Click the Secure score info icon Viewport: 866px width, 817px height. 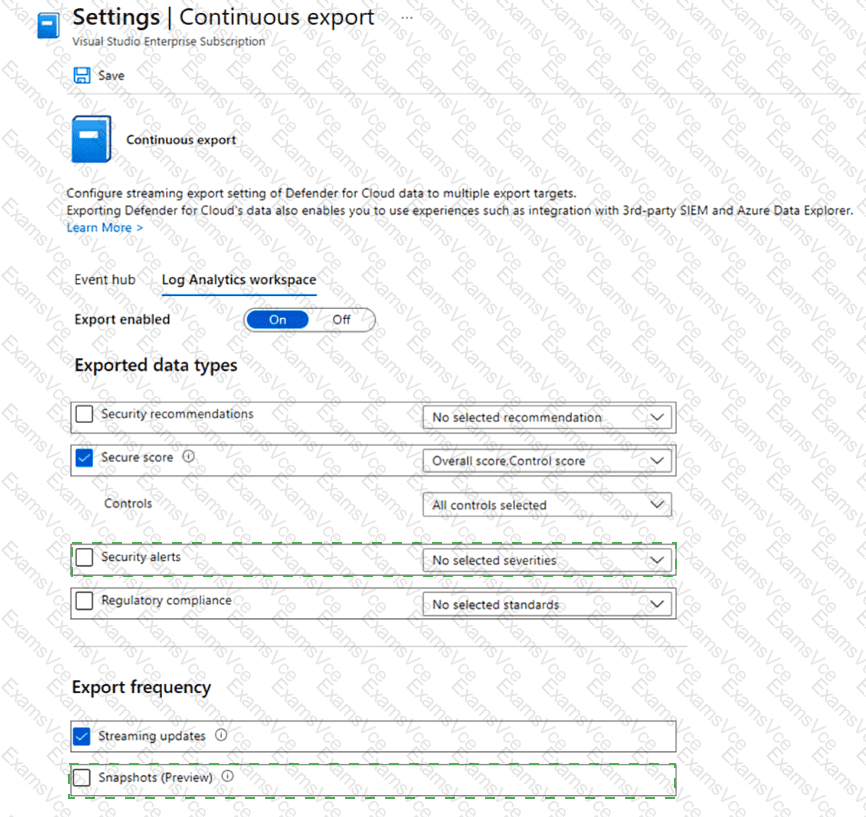[x=189, y=458]
